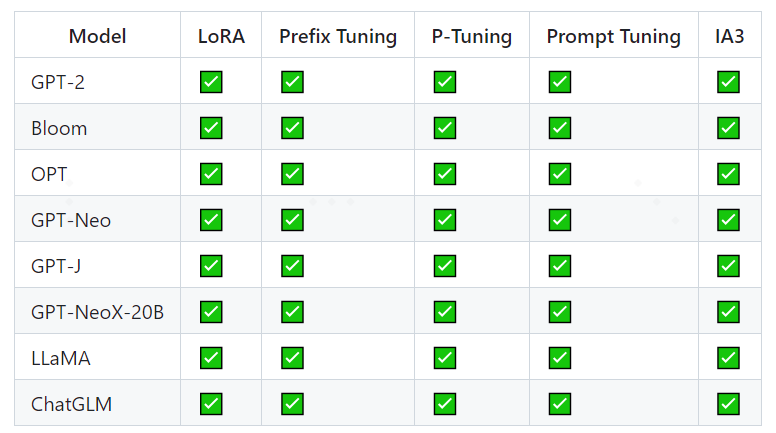
Task: Click the GPT-2 LoRA green checkmark
Action: point(211,82)
